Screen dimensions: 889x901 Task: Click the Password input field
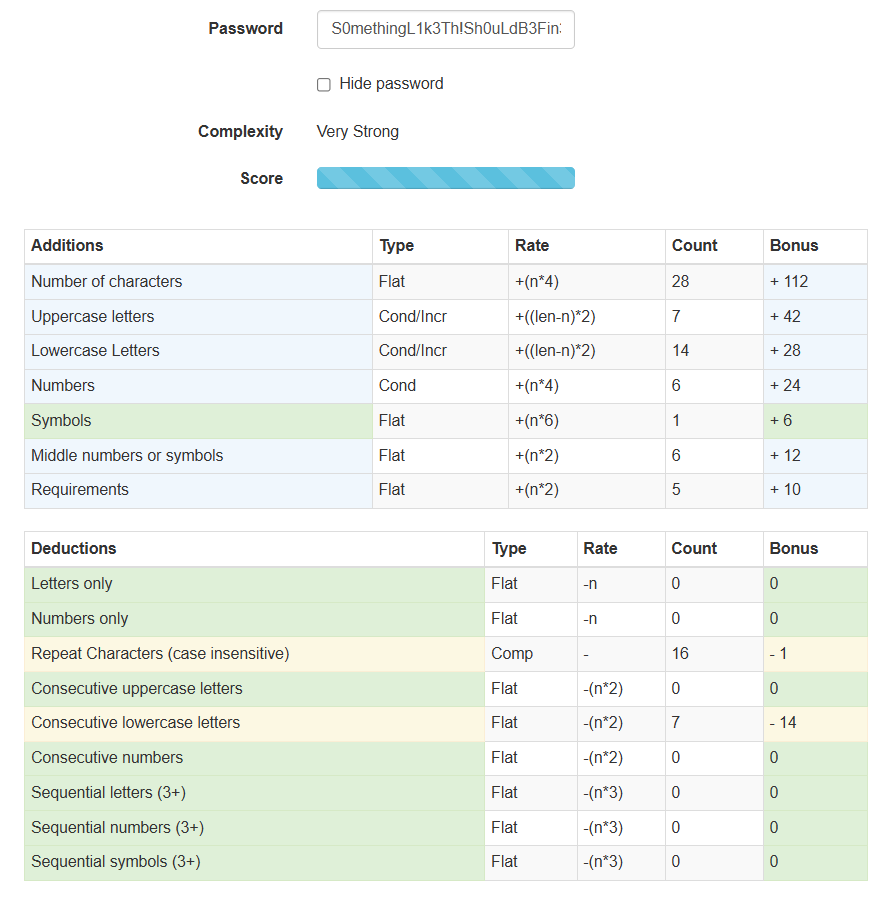pos(445,30)
